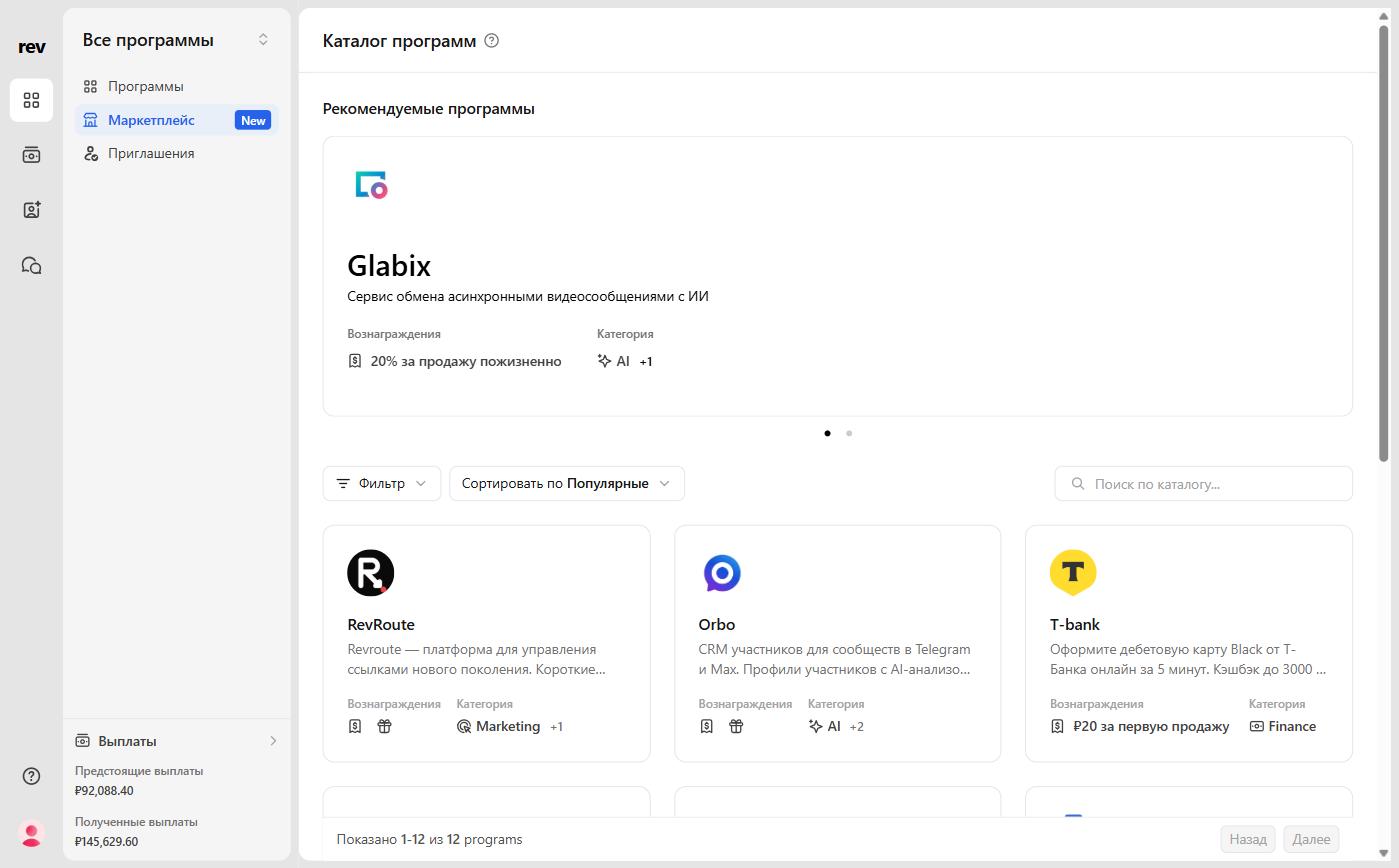Image resolution: width=1399 pixels, height=868 pixels.
Task: Click the T-bank description text
Action: click(1188, 660)
